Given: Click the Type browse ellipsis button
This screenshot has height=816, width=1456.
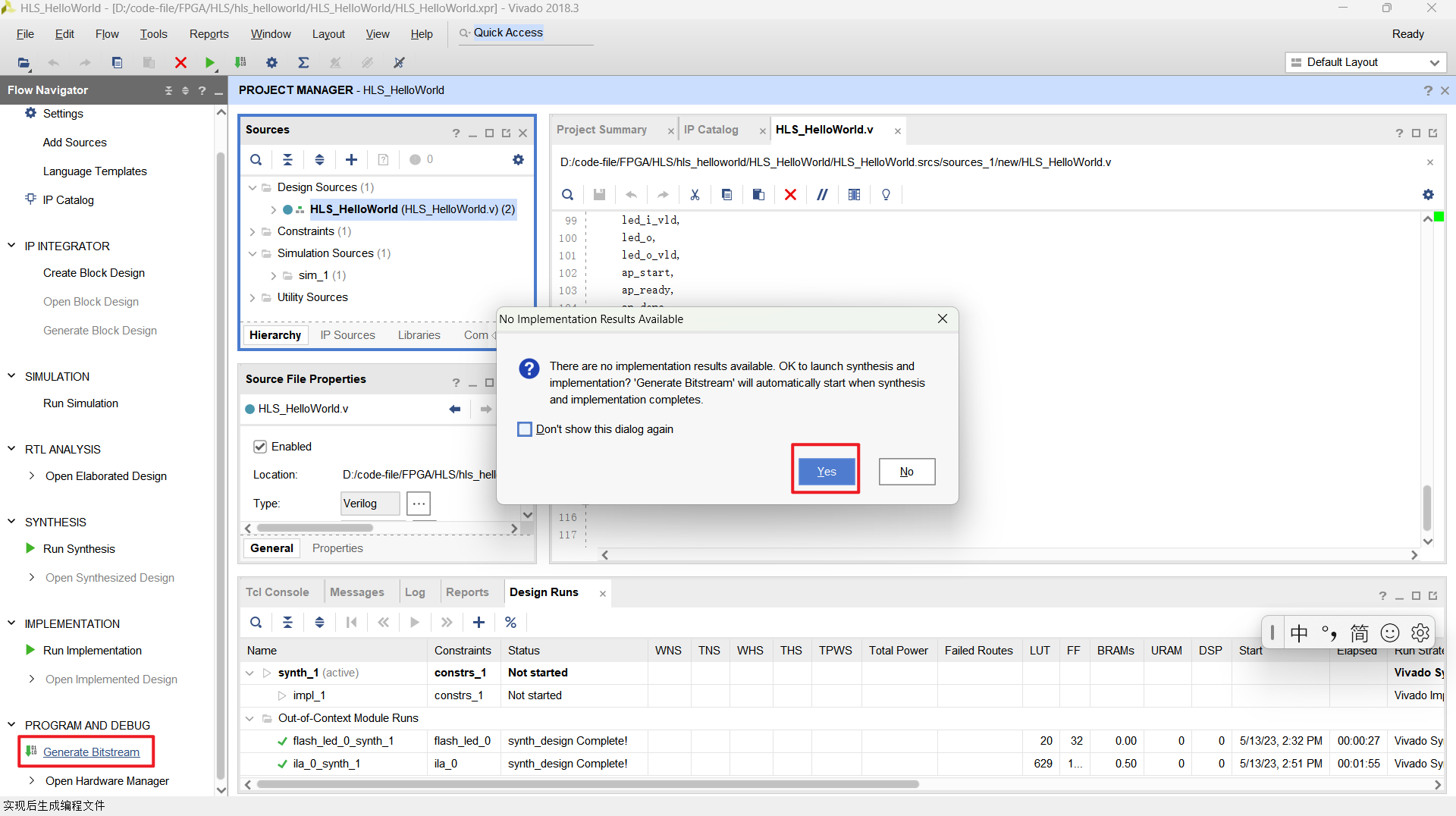Looking at the screenshot, I should tap(419, 504).
